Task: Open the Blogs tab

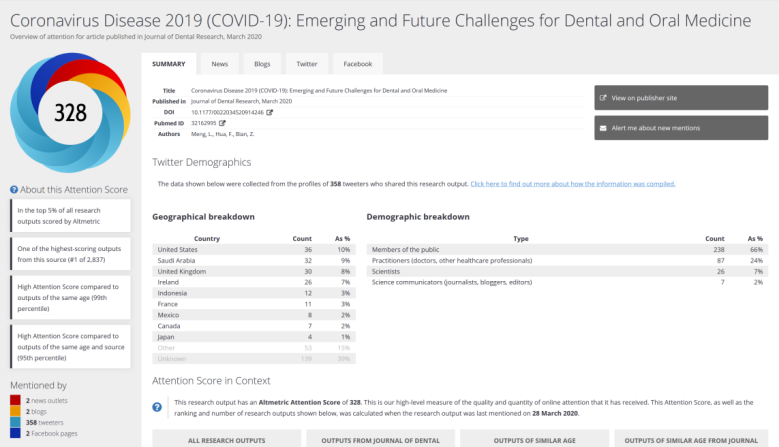Action: click(262, 64)
